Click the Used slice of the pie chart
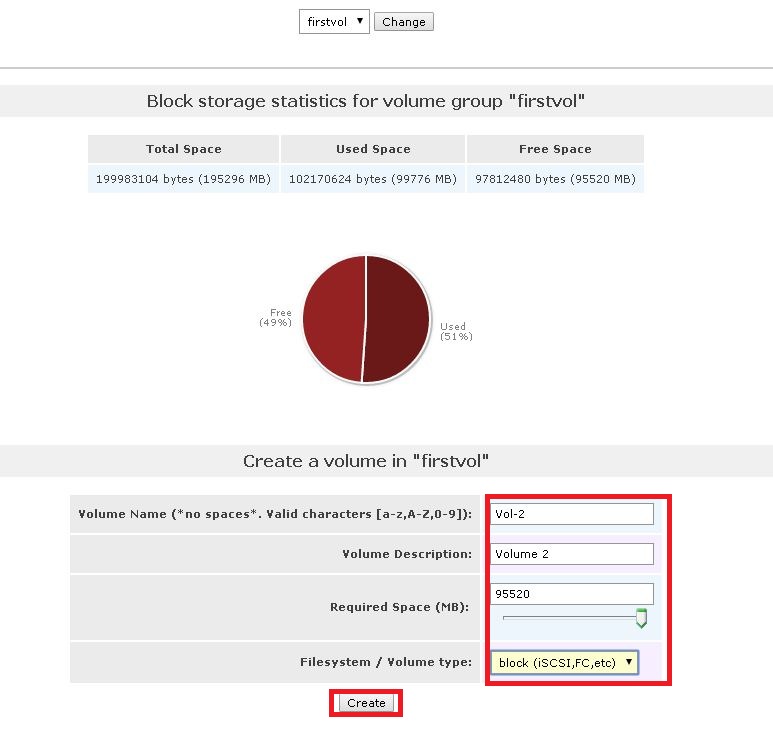Image resolution: width=773 pixels, height=754 pixels. click(397, 318)
